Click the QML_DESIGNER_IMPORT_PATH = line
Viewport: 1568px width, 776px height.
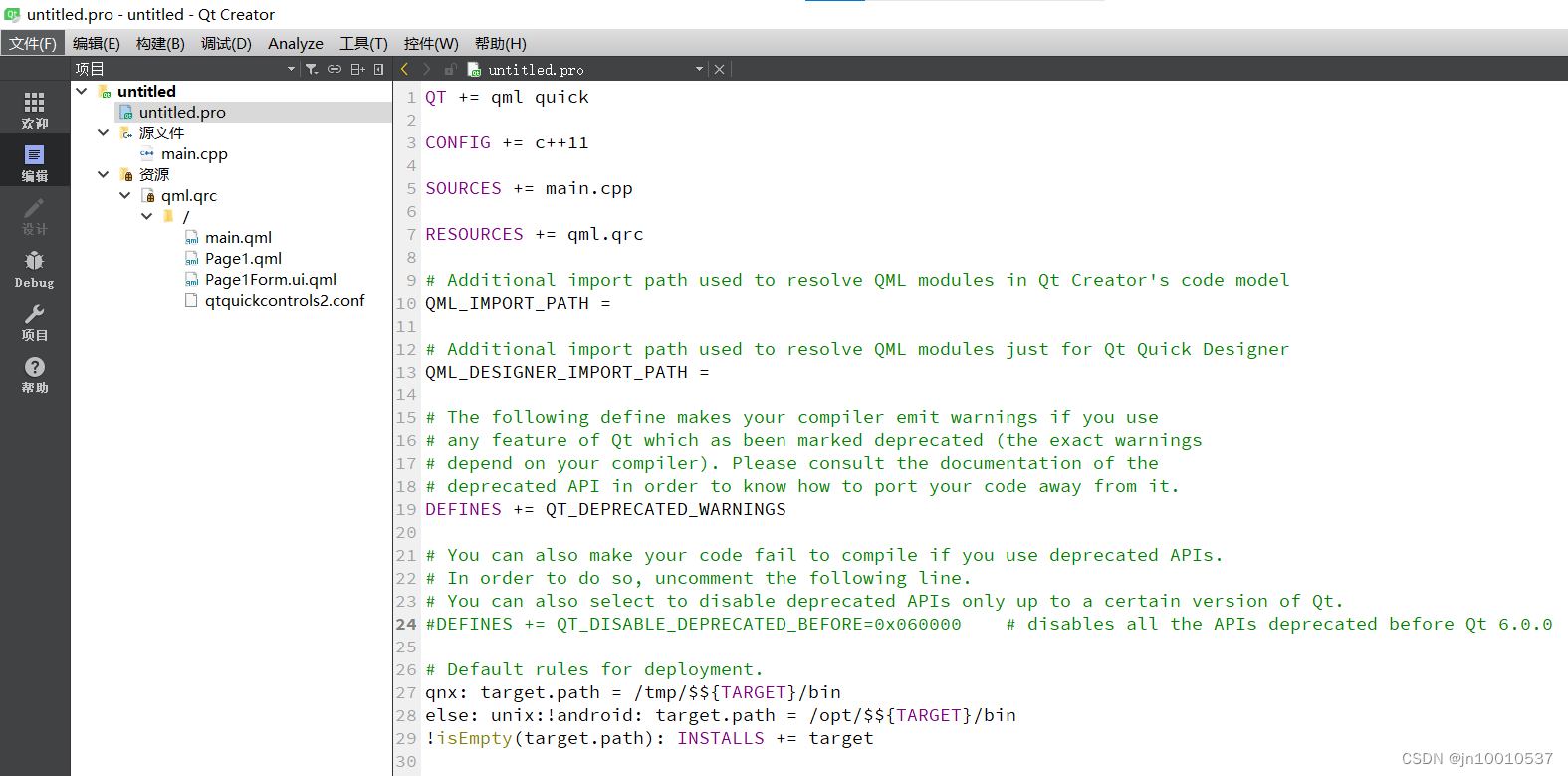pos(567,372)
